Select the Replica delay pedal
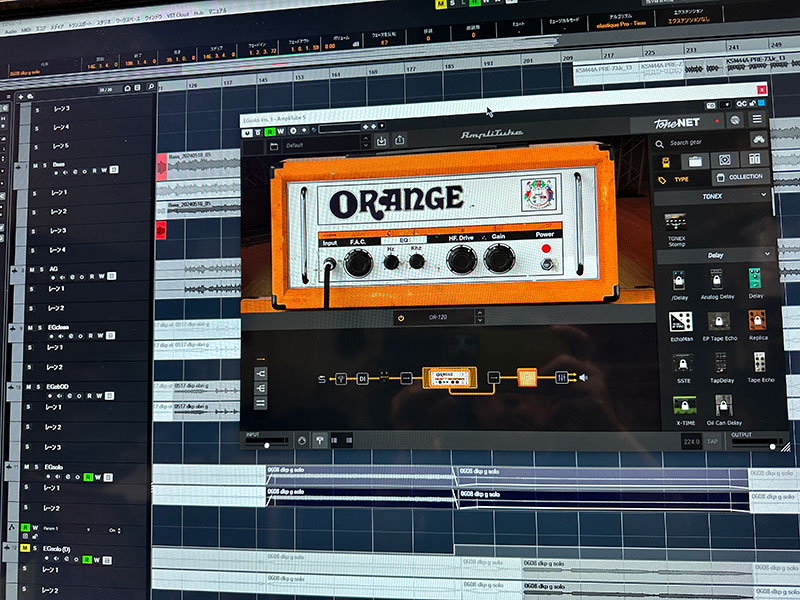800x600 pixels. (758, 325)
